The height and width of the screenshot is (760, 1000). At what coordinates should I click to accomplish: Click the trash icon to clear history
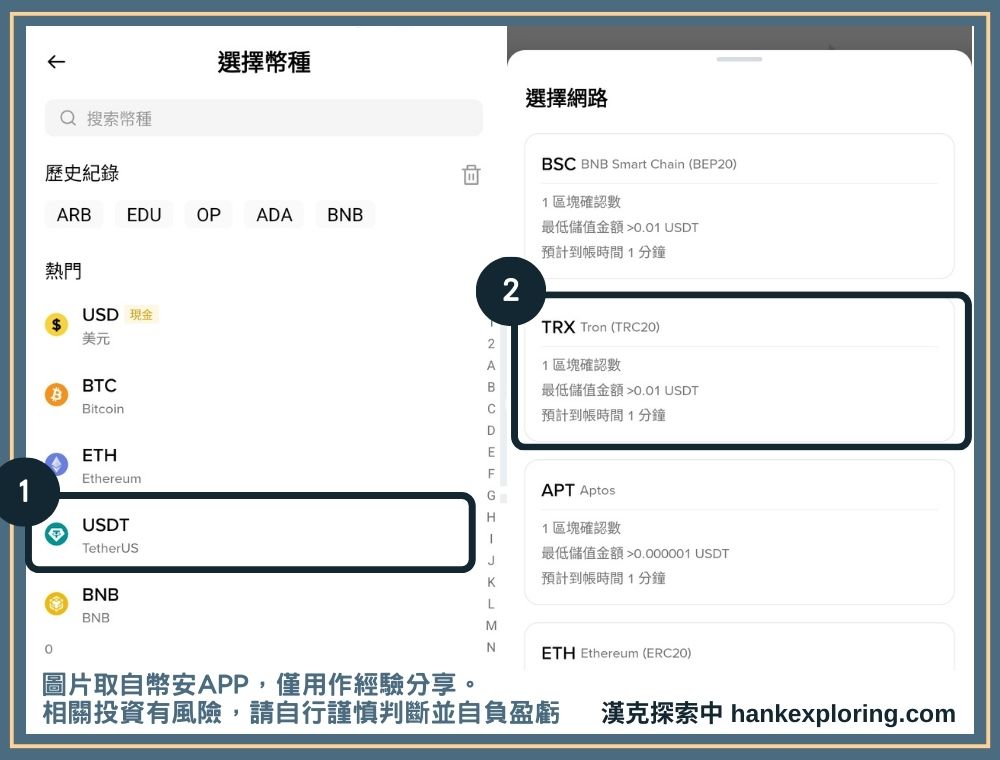[x=470, y=174]
